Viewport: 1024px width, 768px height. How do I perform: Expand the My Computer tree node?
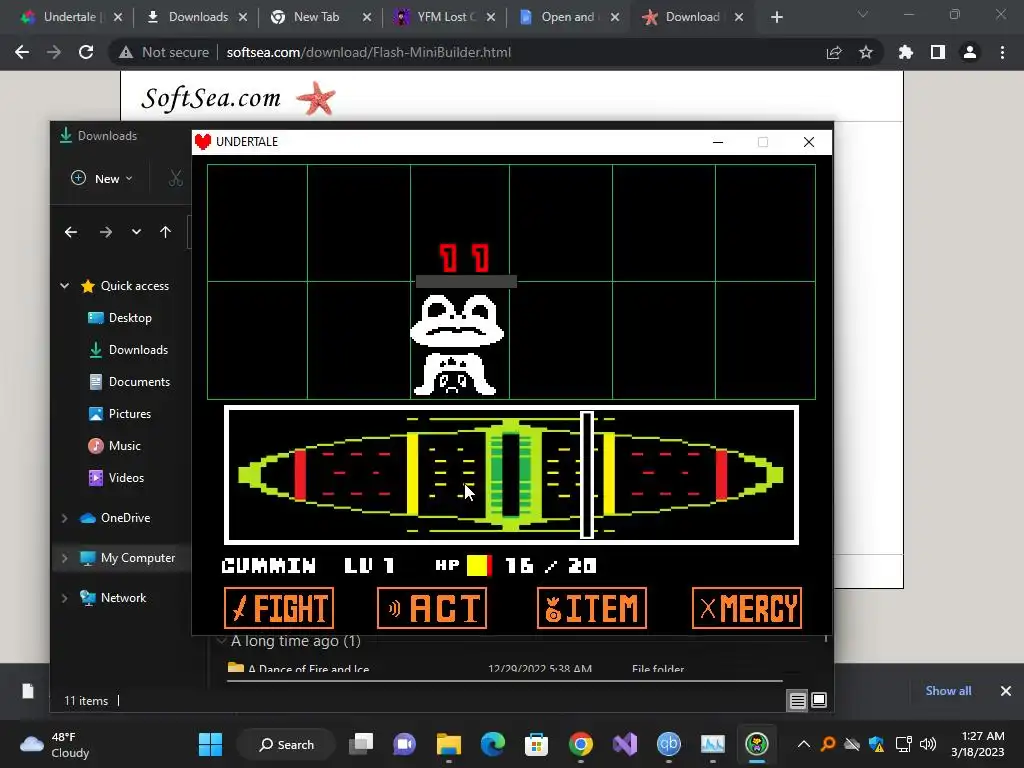[65, 558]
